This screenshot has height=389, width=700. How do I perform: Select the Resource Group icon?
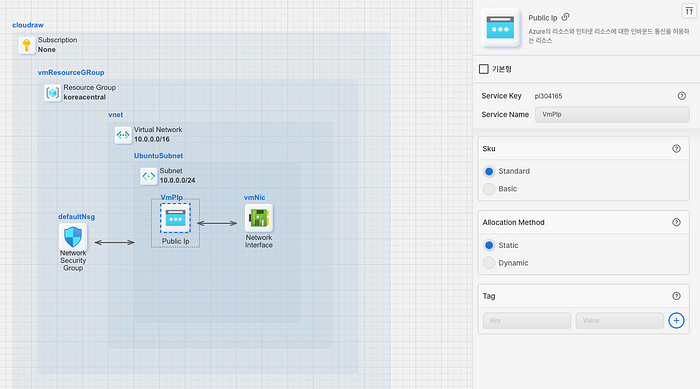[53, 93]
